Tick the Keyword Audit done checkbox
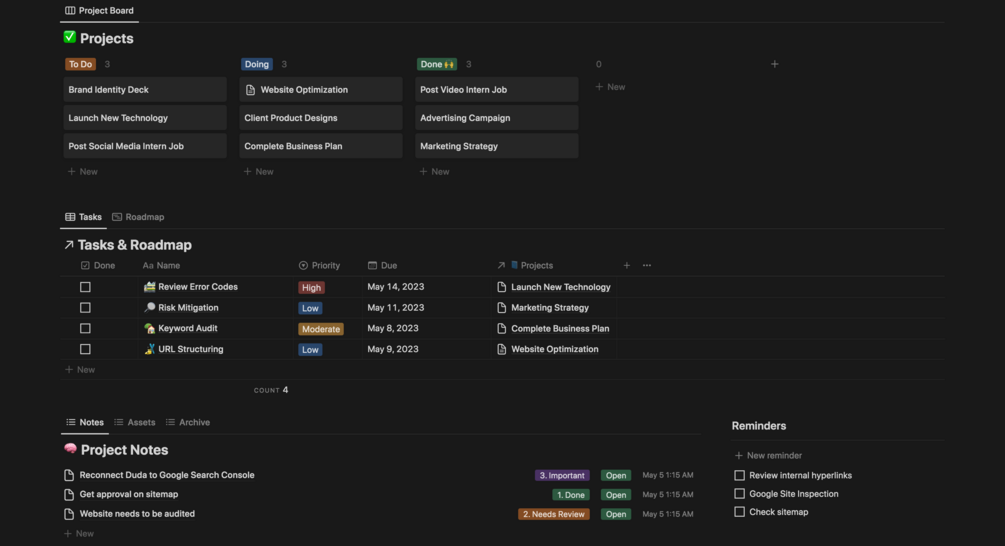 (85, 328)
